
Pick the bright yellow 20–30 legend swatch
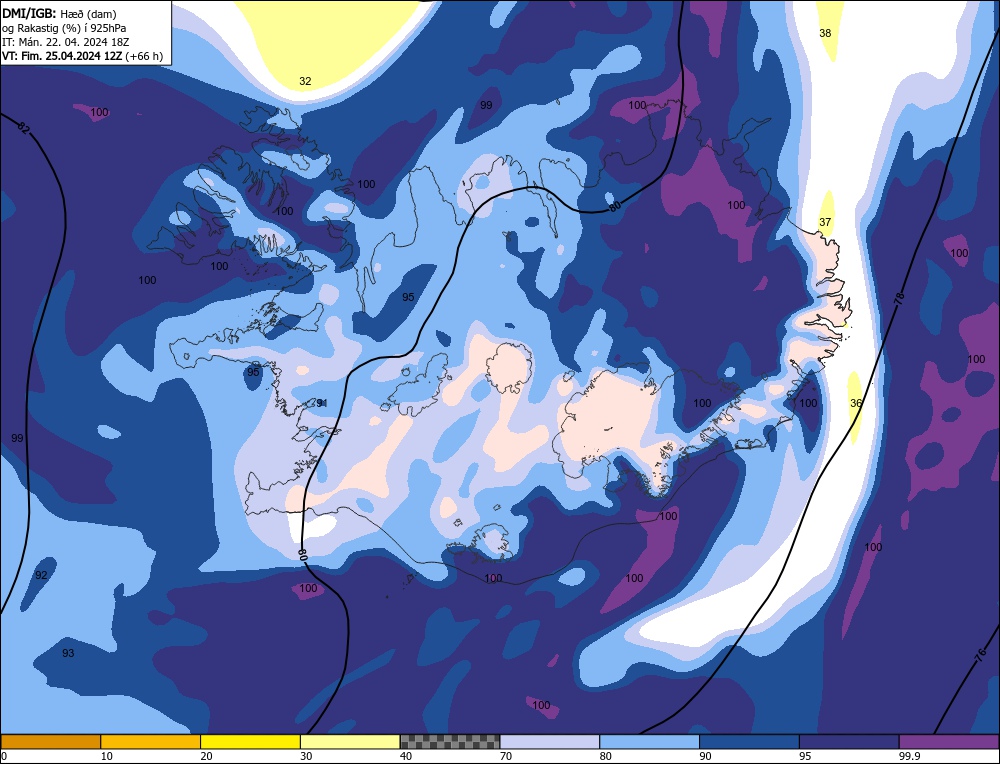point(250,741)
